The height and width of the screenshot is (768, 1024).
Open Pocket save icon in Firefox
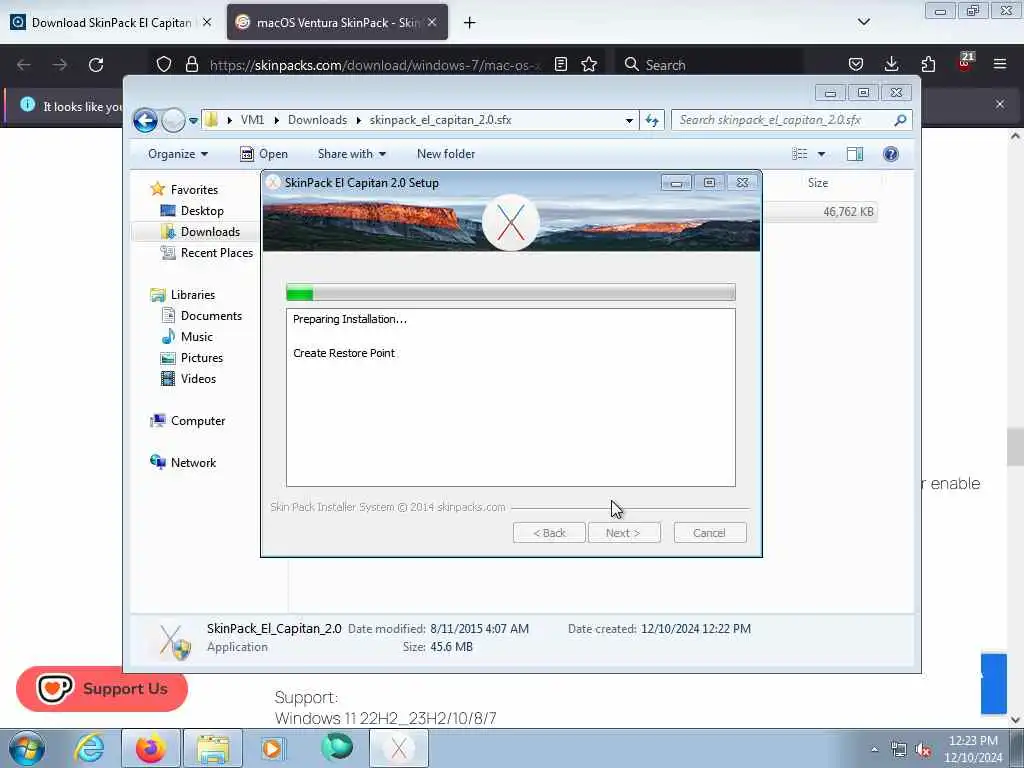coord(856,65)
